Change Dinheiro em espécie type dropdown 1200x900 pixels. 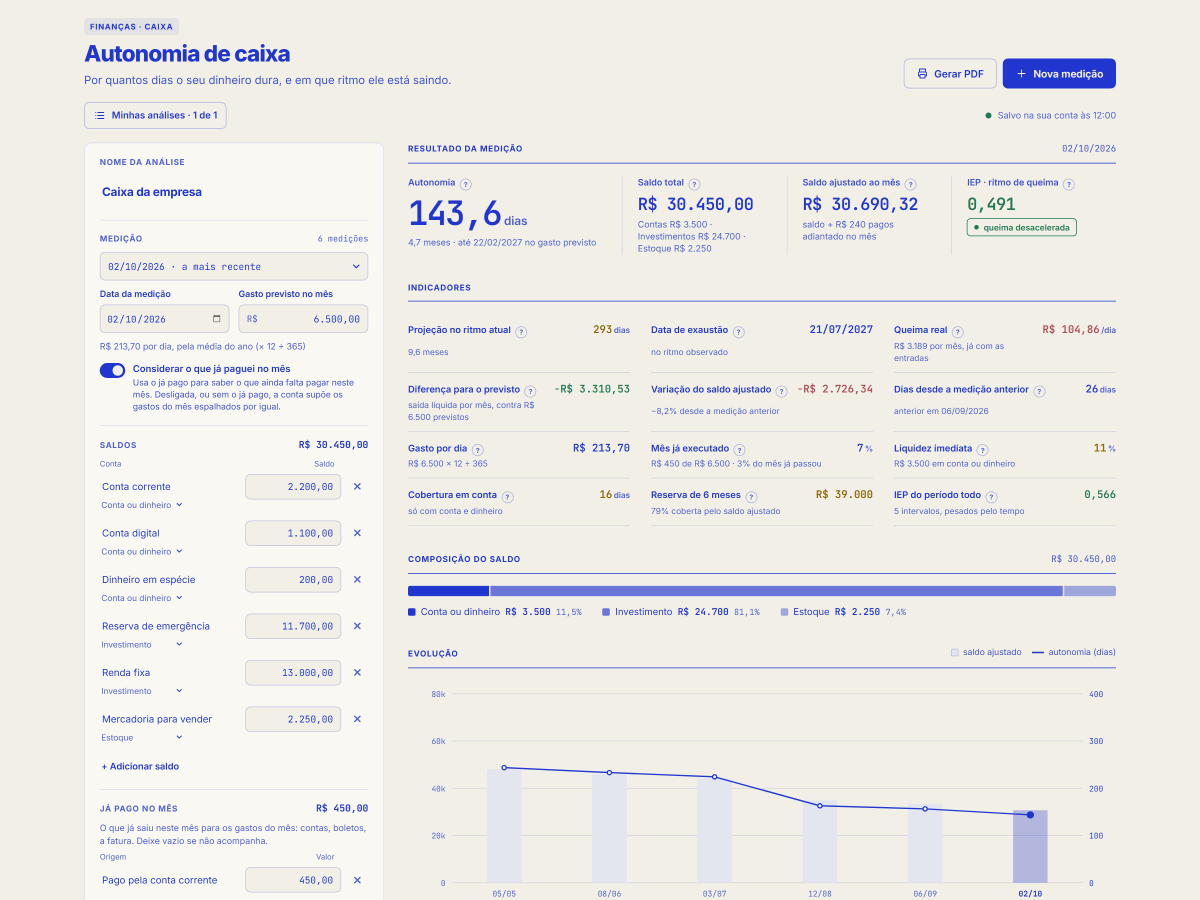tap(143, 598)
